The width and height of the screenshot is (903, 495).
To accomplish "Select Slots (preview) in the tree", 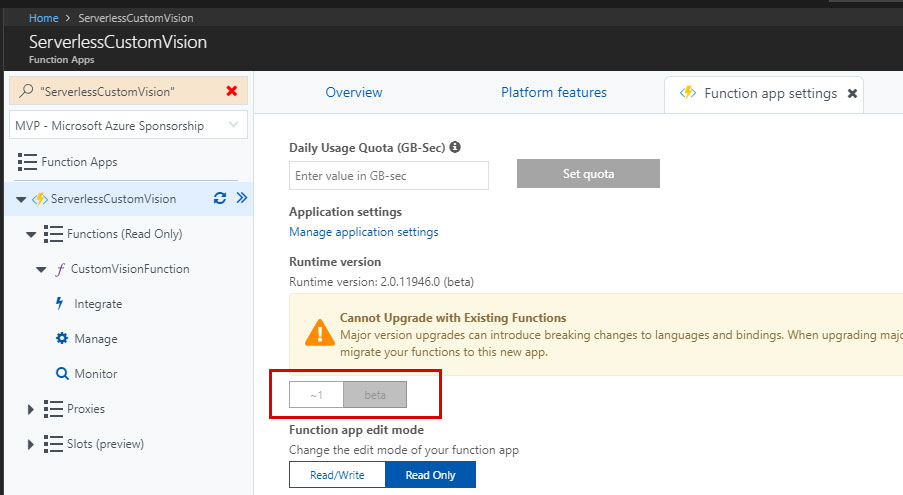I will coord(105,444).
